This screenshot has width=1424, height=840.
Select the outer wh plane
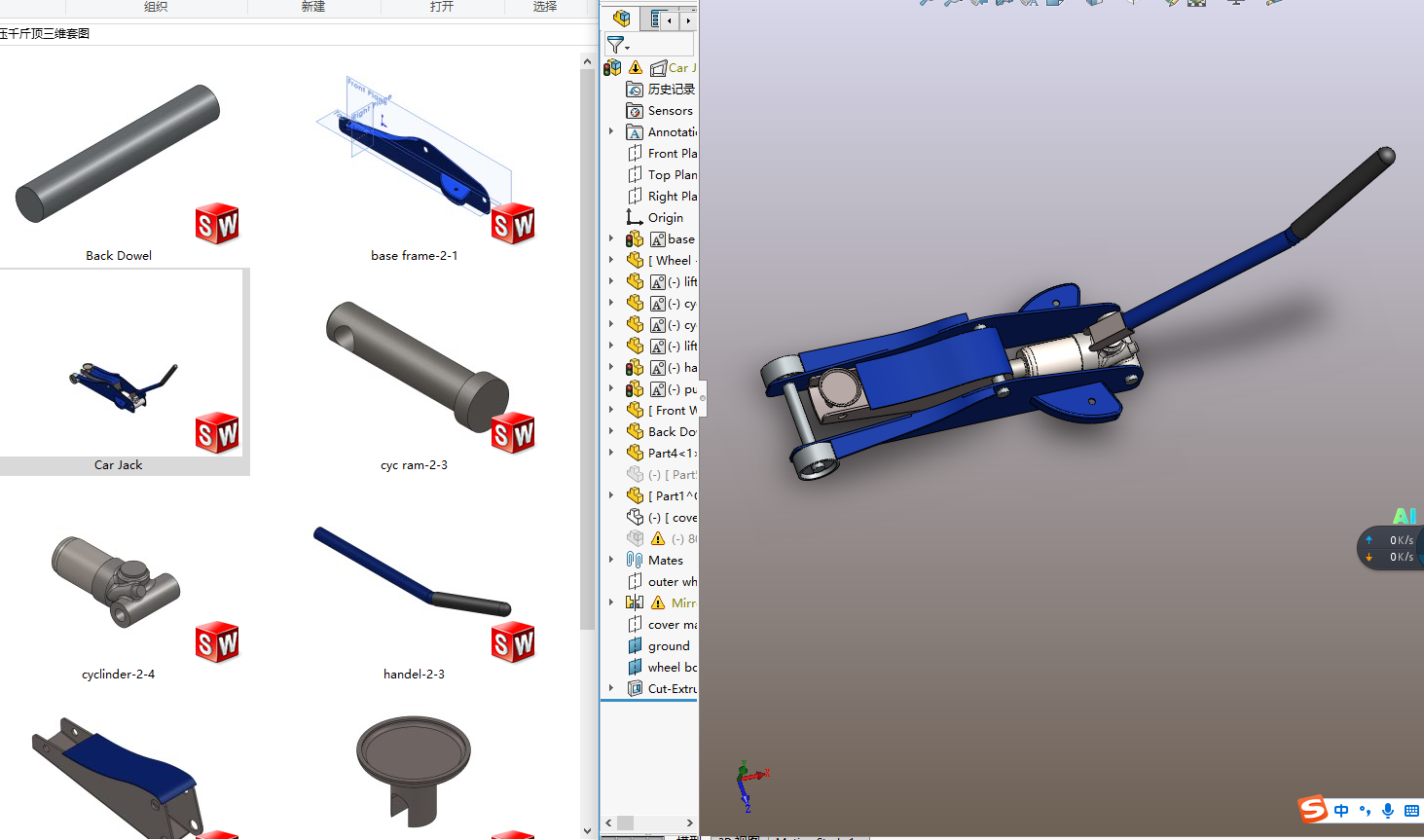click(x=662, y=582)
